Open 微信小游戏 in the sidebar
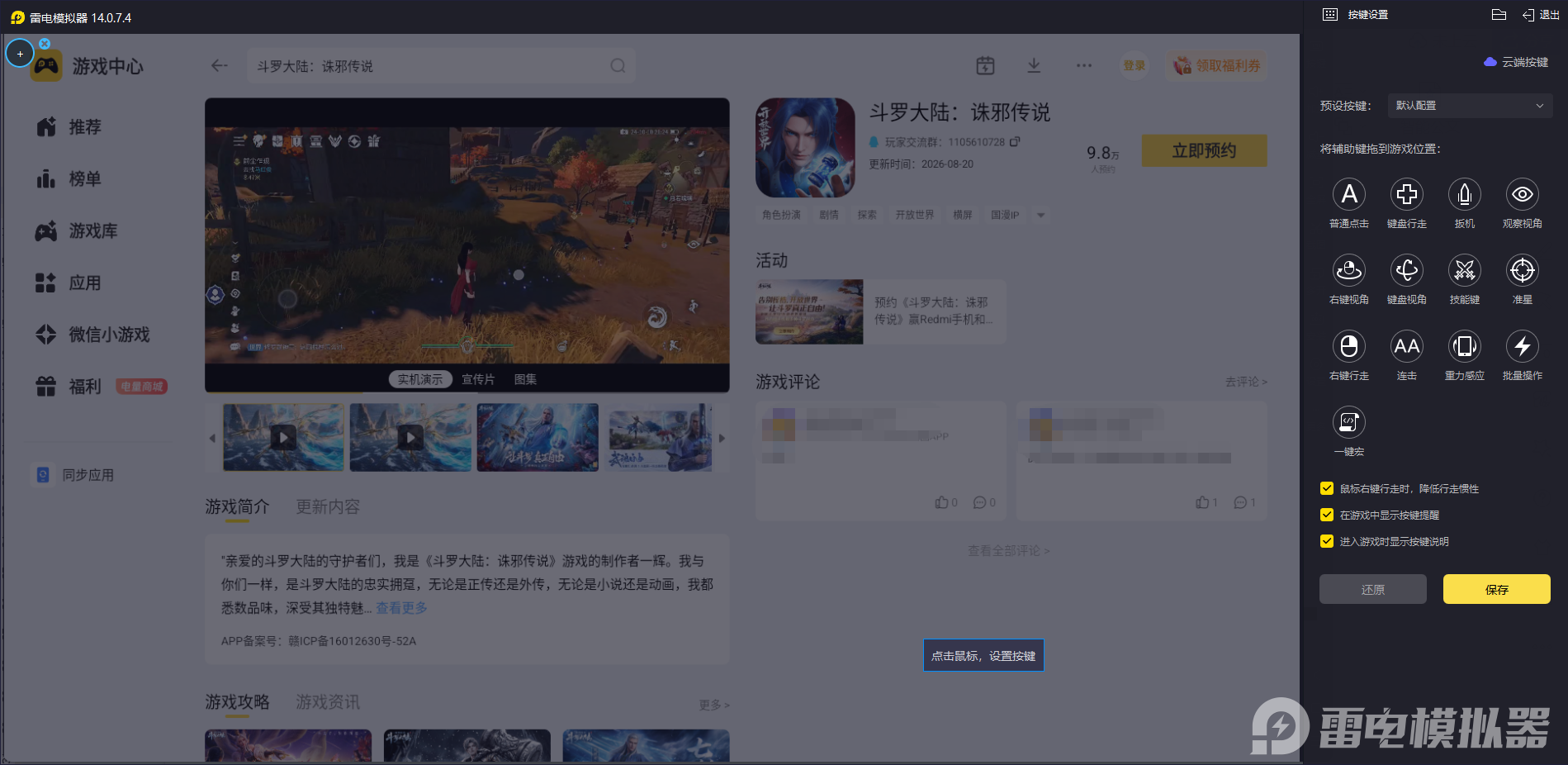 coord(92,335)
